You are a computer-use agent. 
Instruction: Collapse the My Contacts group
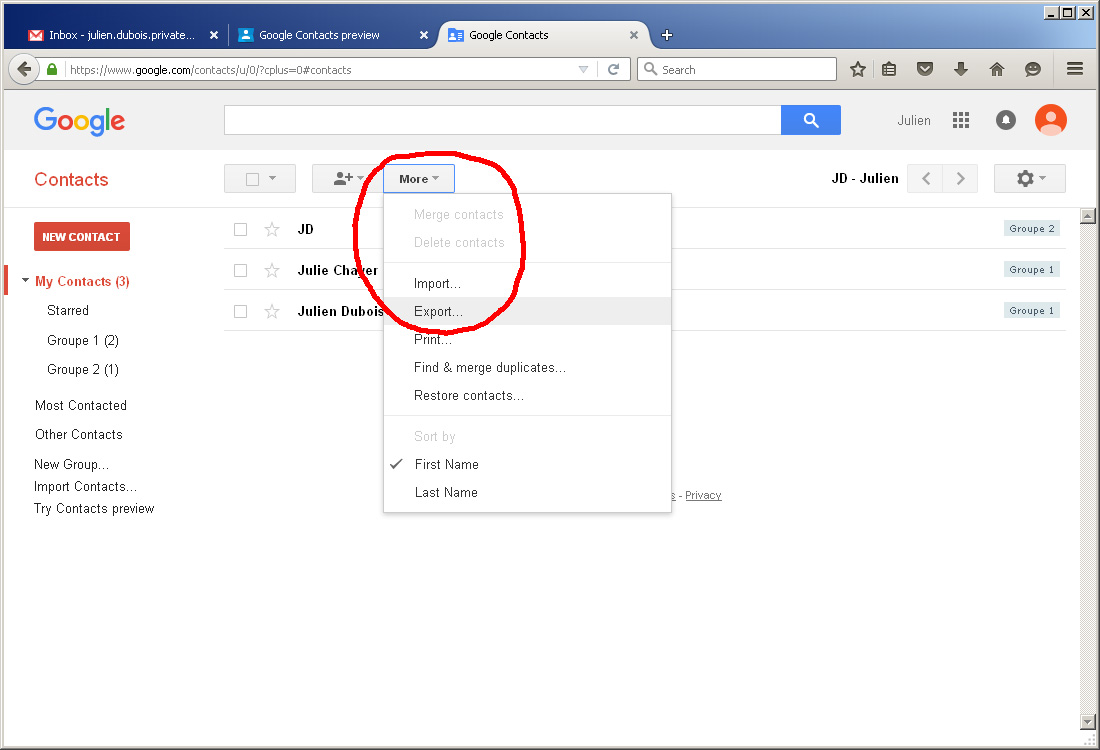(x=25, y=281)
